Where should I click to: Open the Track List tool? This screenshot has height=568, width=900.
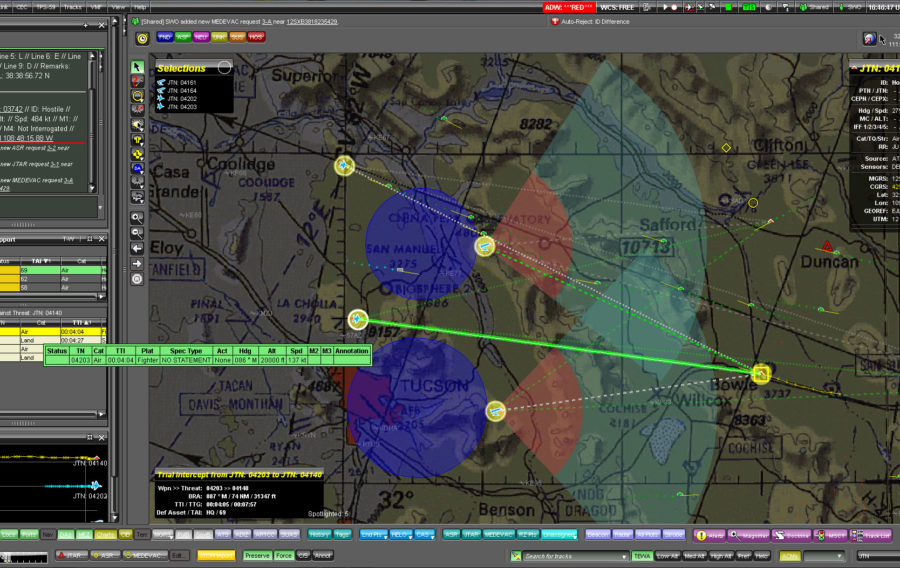click(x=871, y=535)
